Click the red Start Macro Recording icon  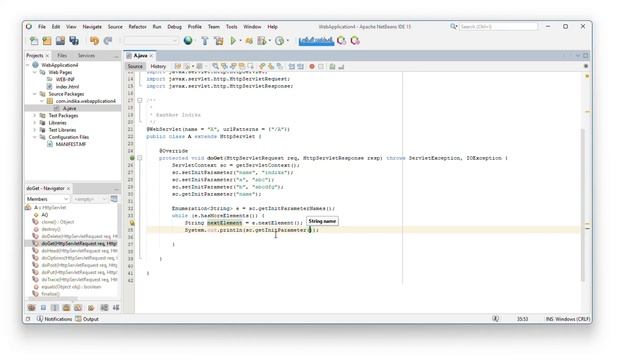pos(312,66)
